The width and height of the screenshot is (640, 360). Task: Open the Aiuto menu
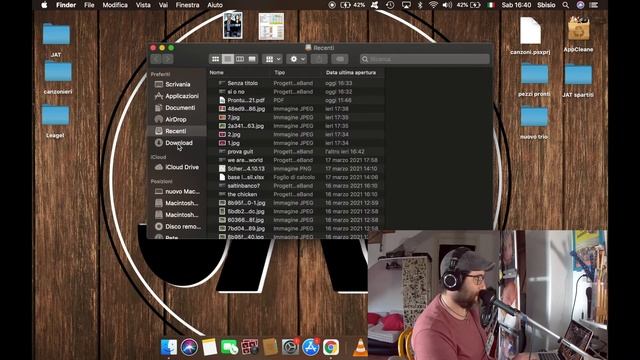tap(215, 5)
